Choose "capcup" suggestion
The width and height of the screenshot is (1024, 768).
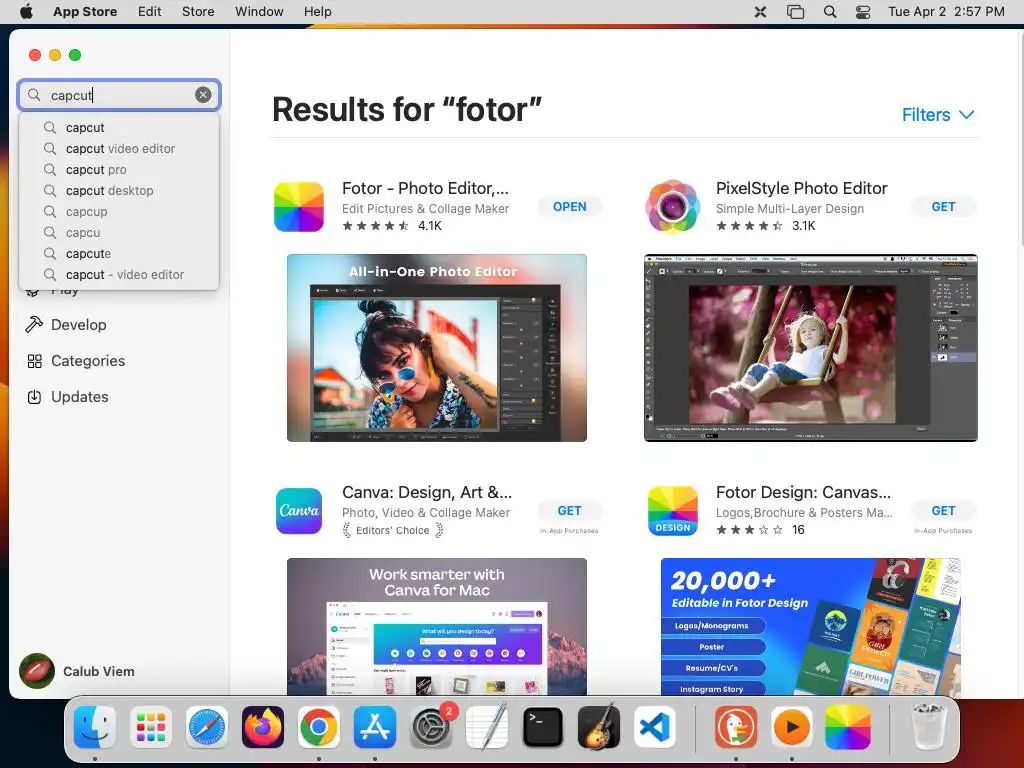click(120, 212)
